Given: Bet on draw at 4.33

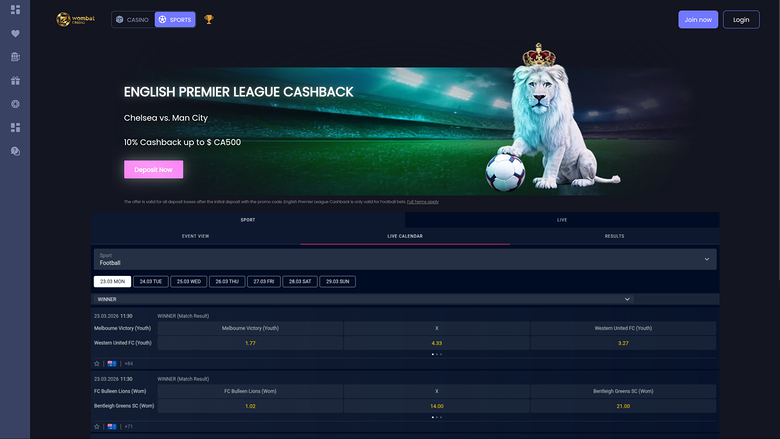Looking at the screenshot, I should click(437, 343).
